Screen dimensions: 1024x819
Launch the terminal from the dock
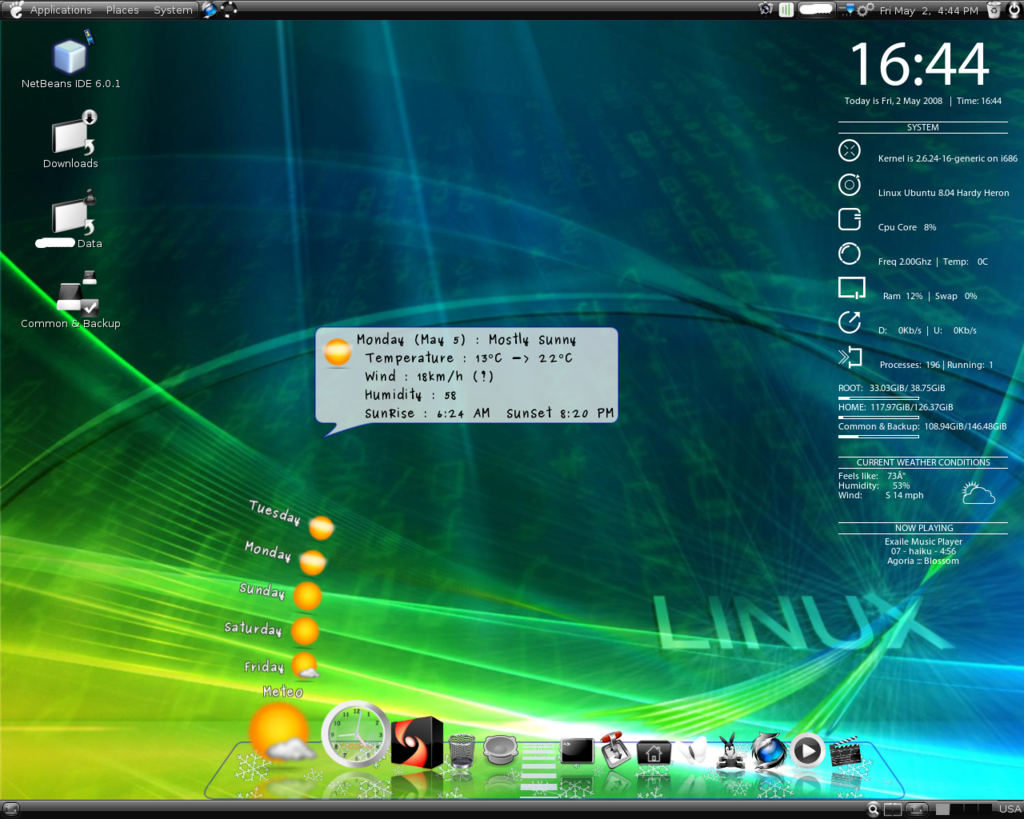tap(577, 750)
